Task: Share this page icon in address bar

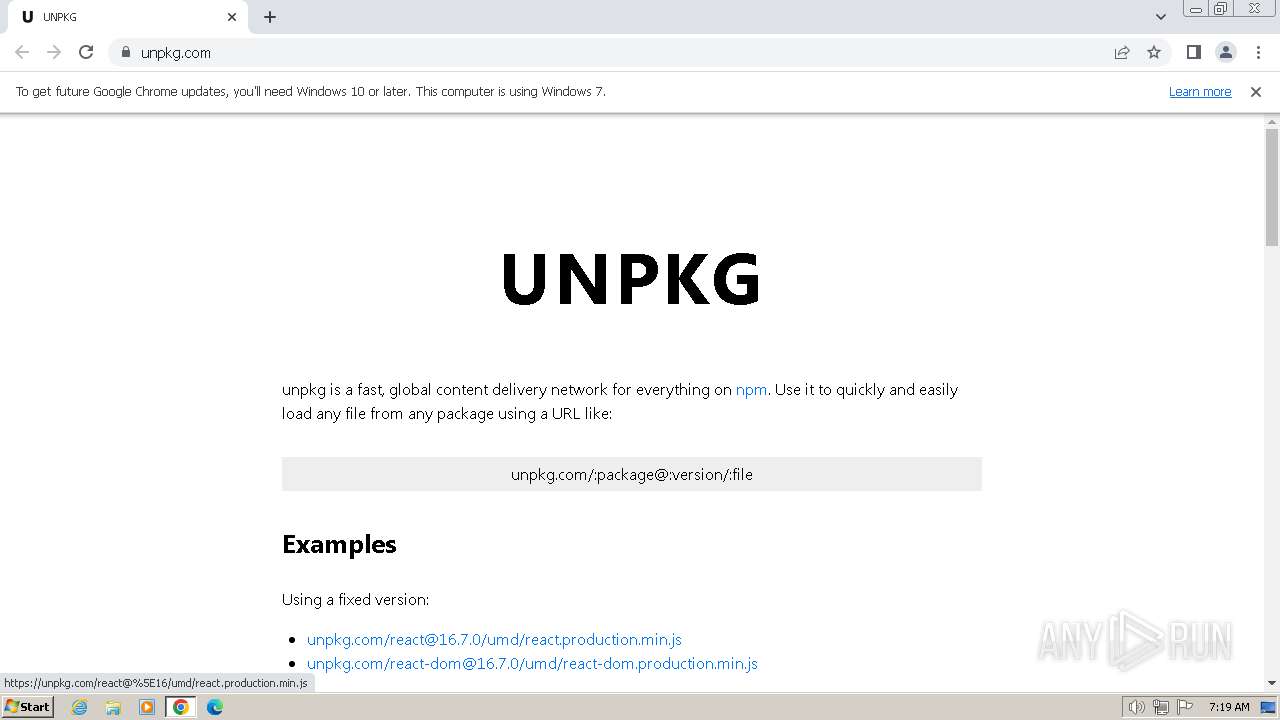Action: 1122,52
